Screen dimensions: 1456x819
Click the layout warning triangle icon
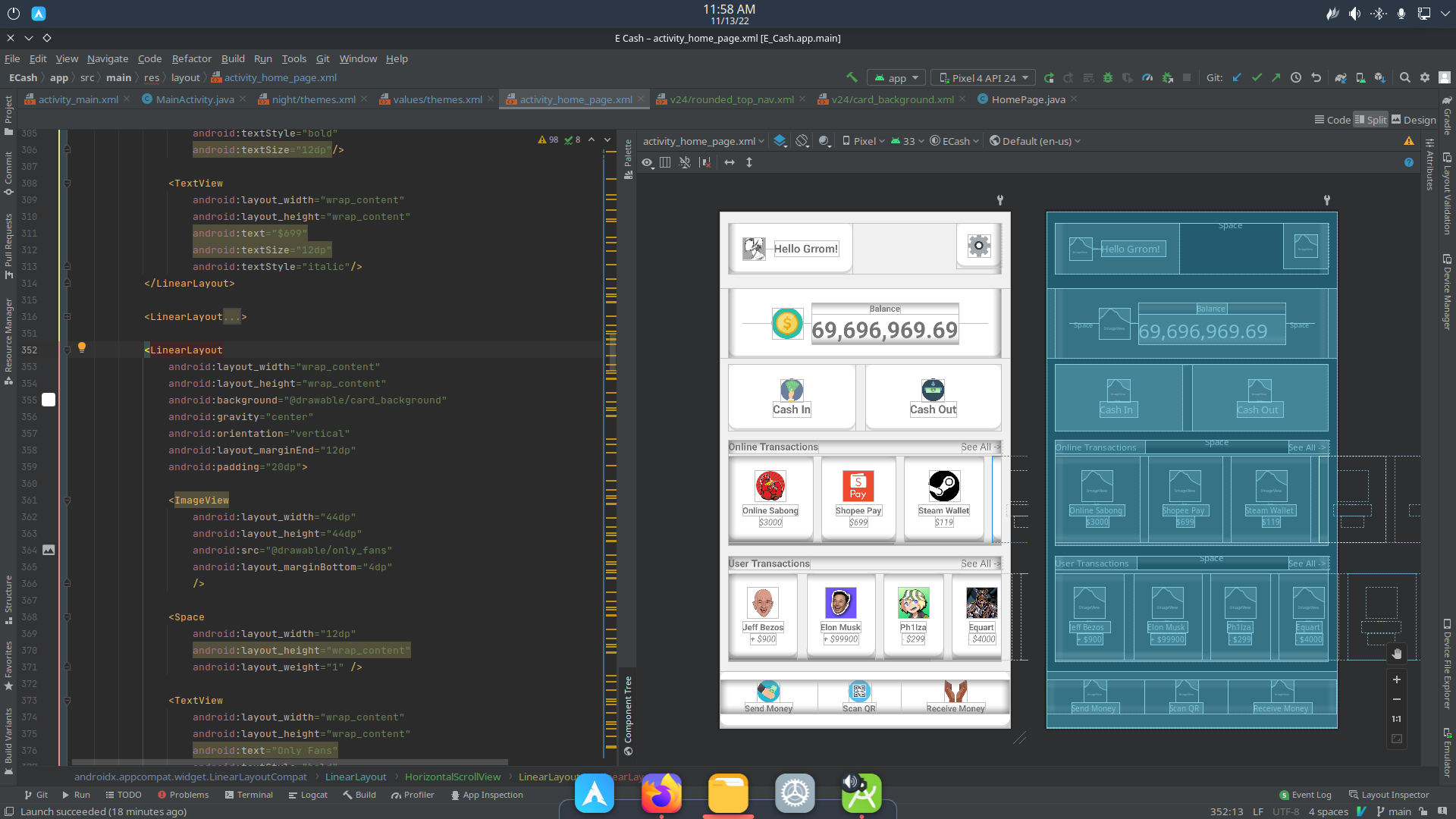1409,141
